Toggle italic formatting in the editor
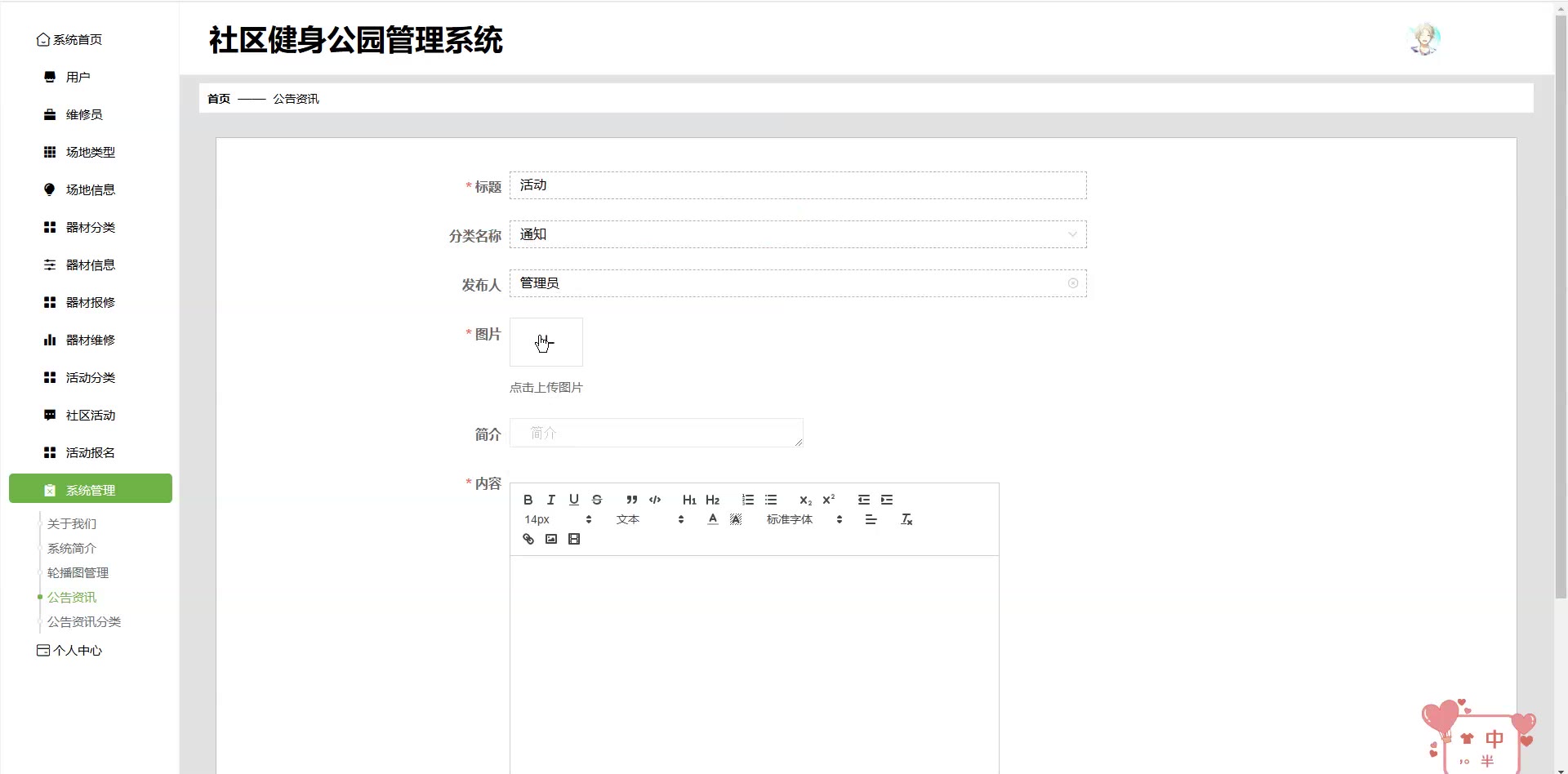Viewport: 1568px width, 774px height. coord(551,500)
